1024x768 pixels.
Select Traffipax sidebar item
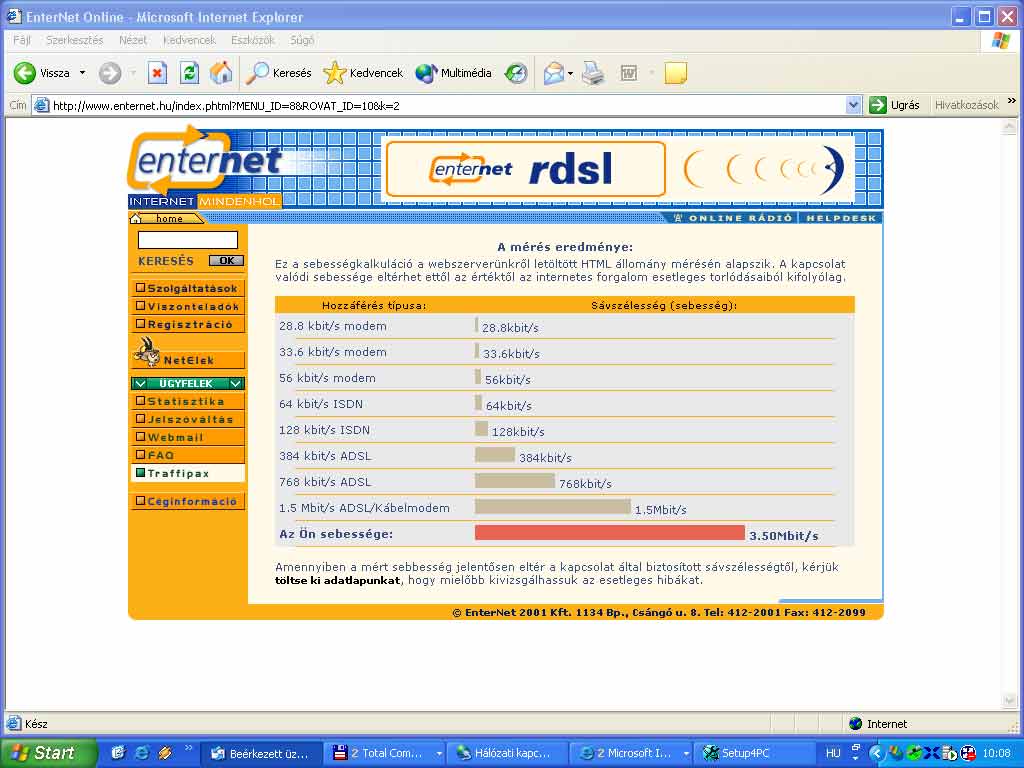coord(187,473)
